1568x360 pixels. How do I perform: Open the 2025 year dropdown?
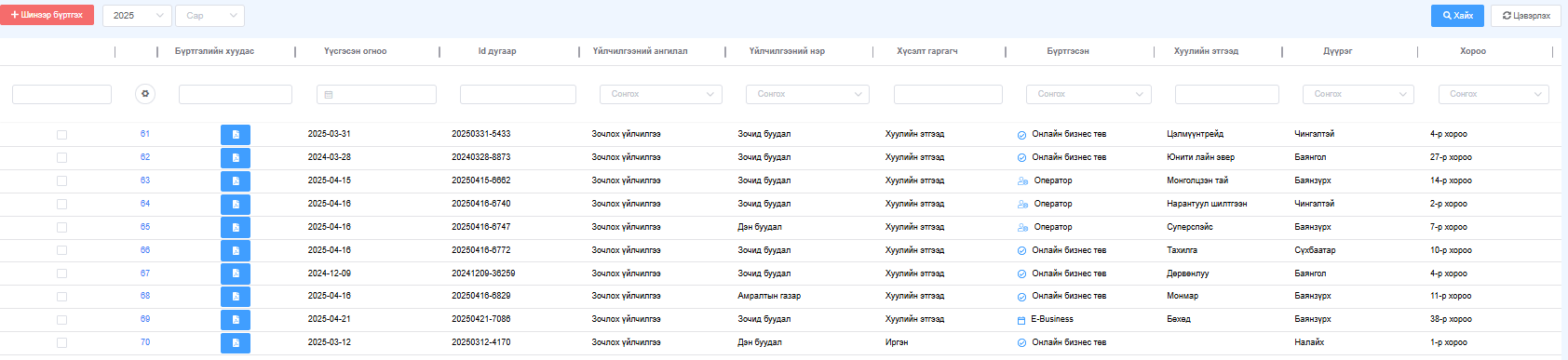pyautogui.click(x=137, y=16)
